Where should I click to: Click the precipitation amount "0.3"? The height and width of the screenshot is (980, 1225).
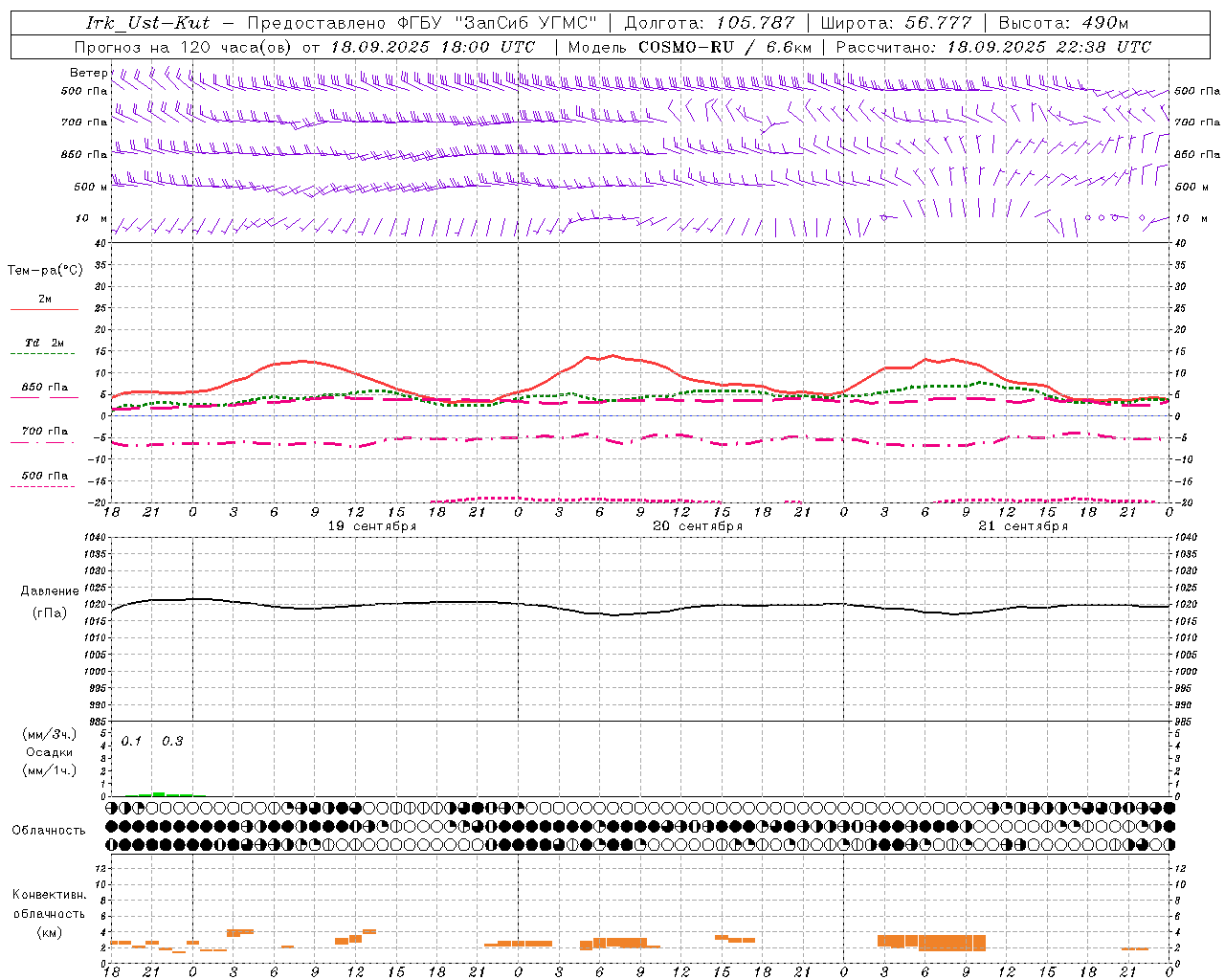[172, 741]
